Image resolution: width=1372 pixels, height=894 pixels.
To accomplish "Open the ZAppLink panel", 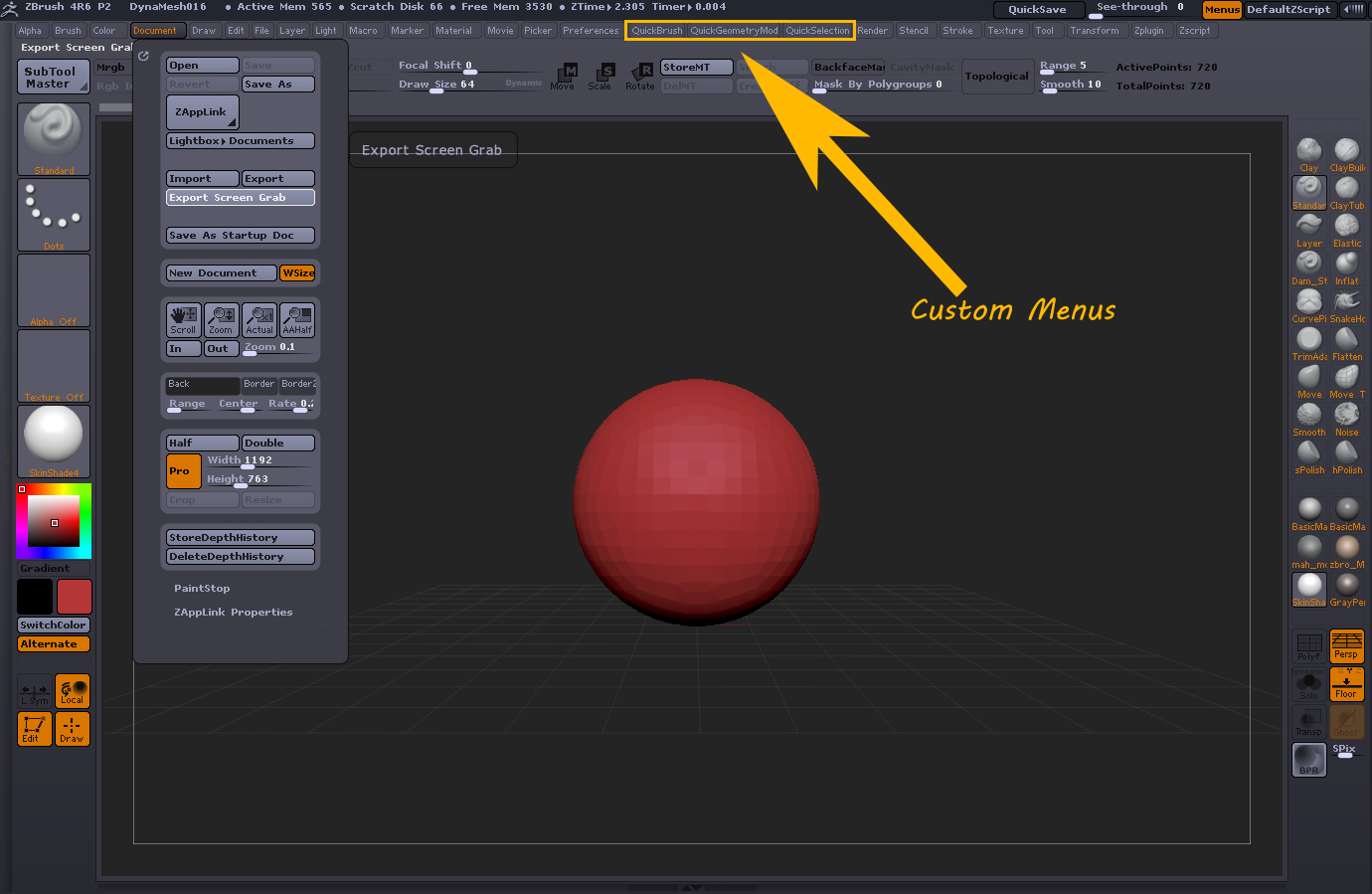I will tap(201, 111).
